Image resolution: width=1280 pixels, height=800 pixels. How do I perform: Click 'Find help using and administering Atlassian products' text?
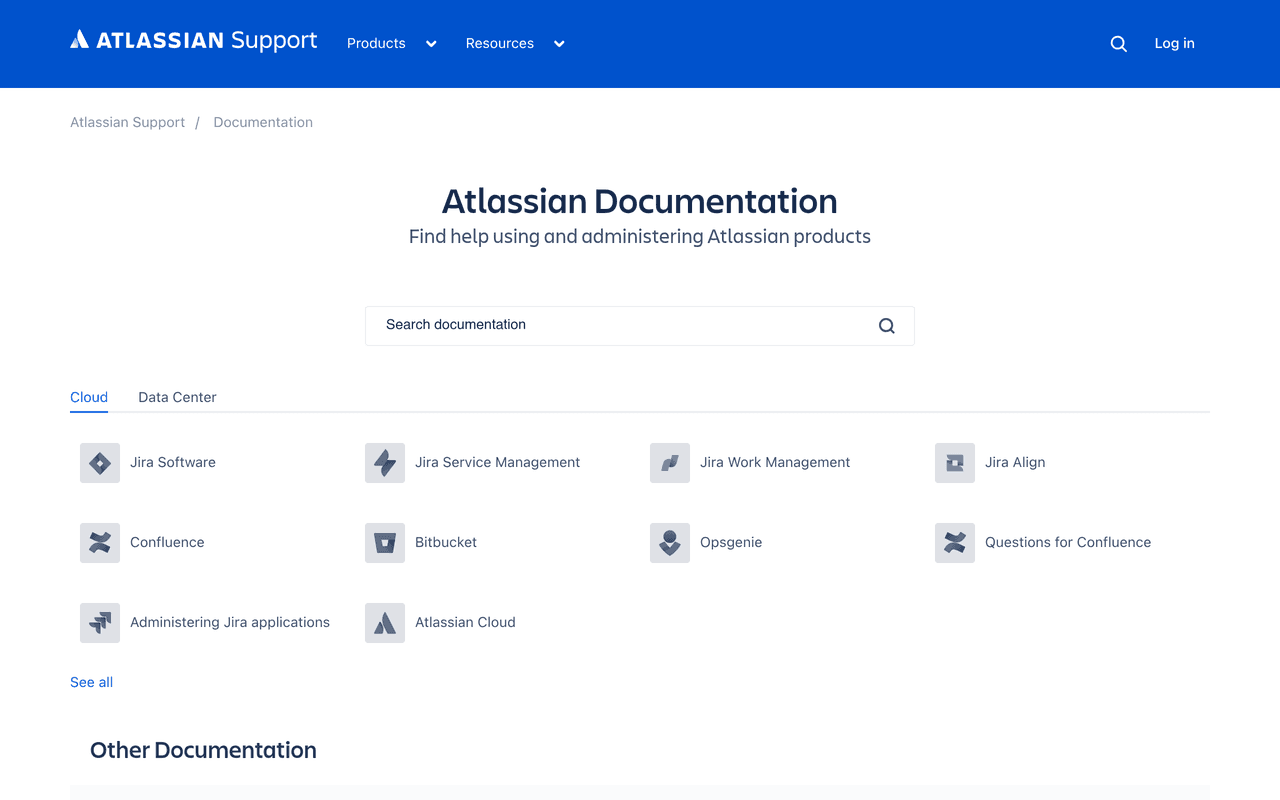pyautogui.click(x=640, y=237)
